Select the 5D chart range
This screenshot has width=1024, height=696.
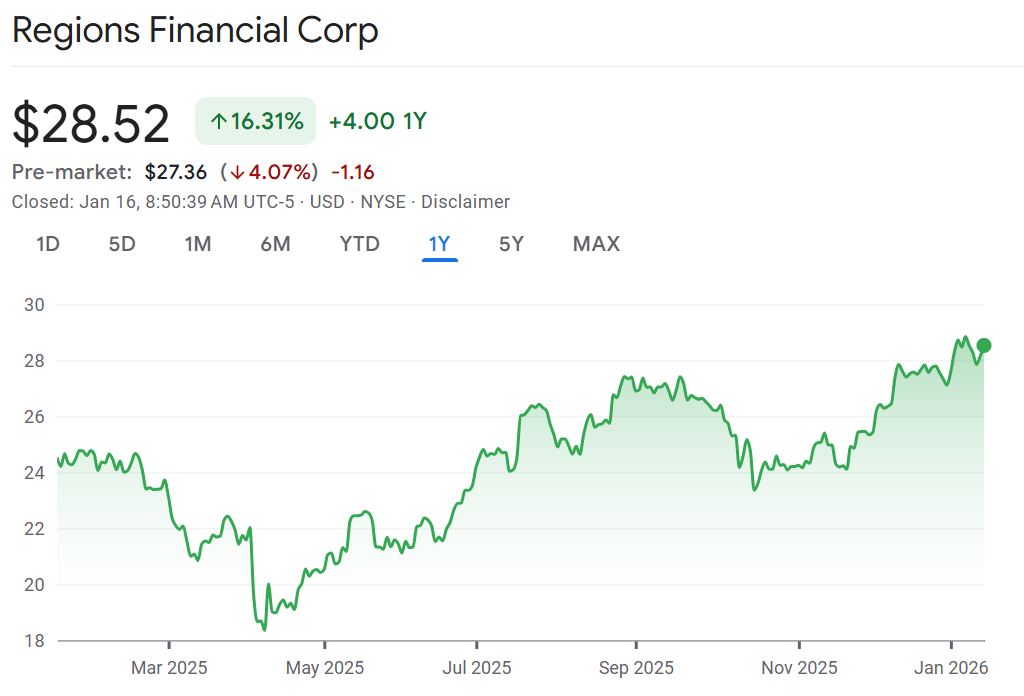122,244
